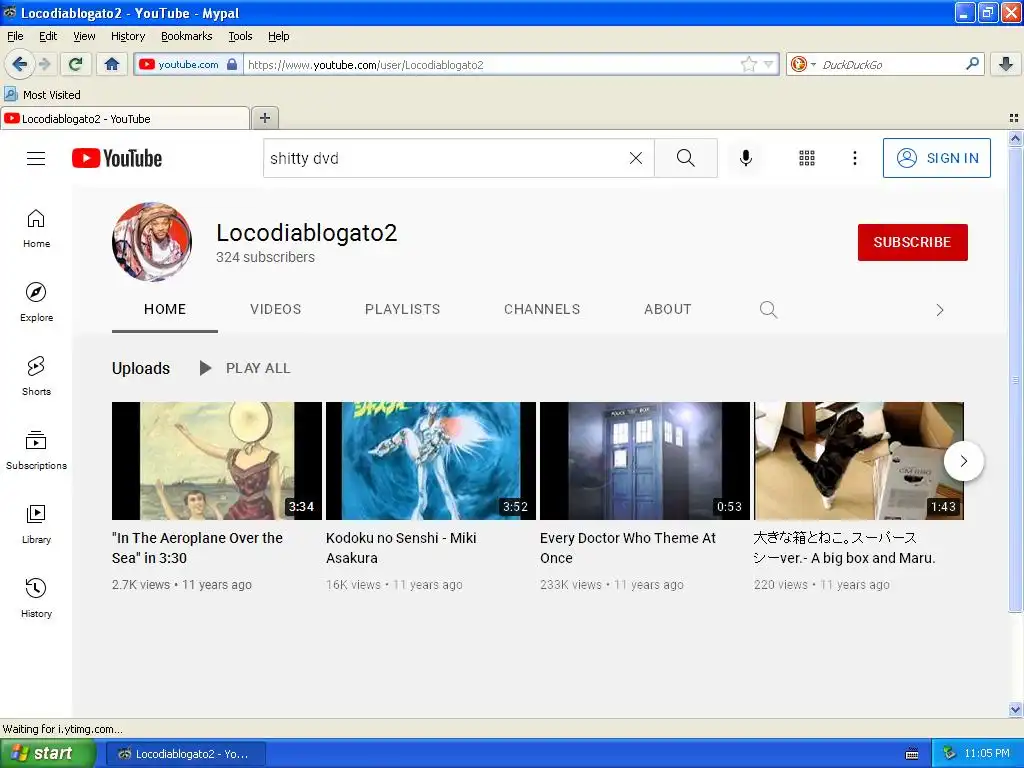Click the Windows Start button

tap(48, 754)
